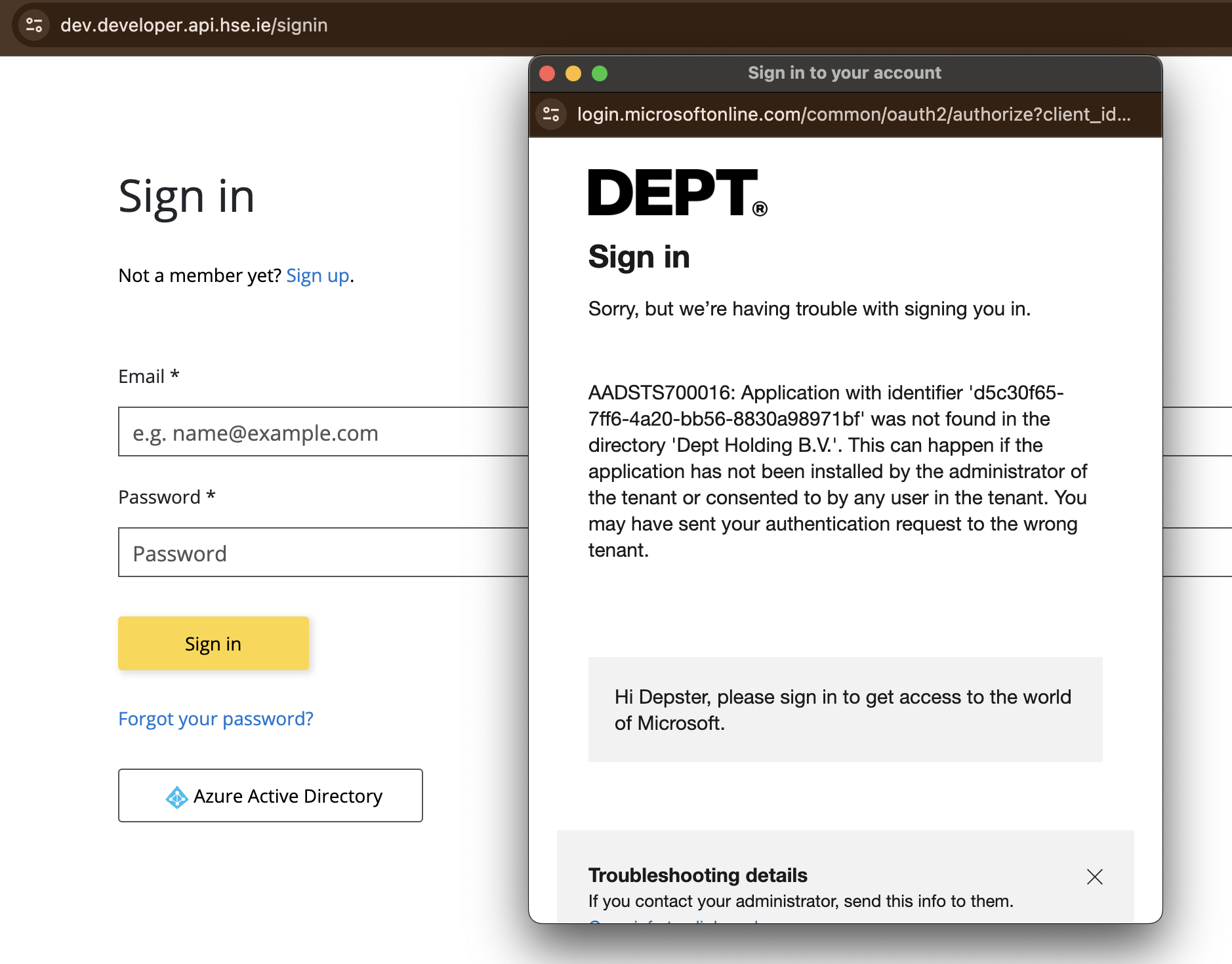Image resolution: width=1232 pixels, height=964 pixels.
Task: Maximize the Sign in to your account popup
Action: 600,73
